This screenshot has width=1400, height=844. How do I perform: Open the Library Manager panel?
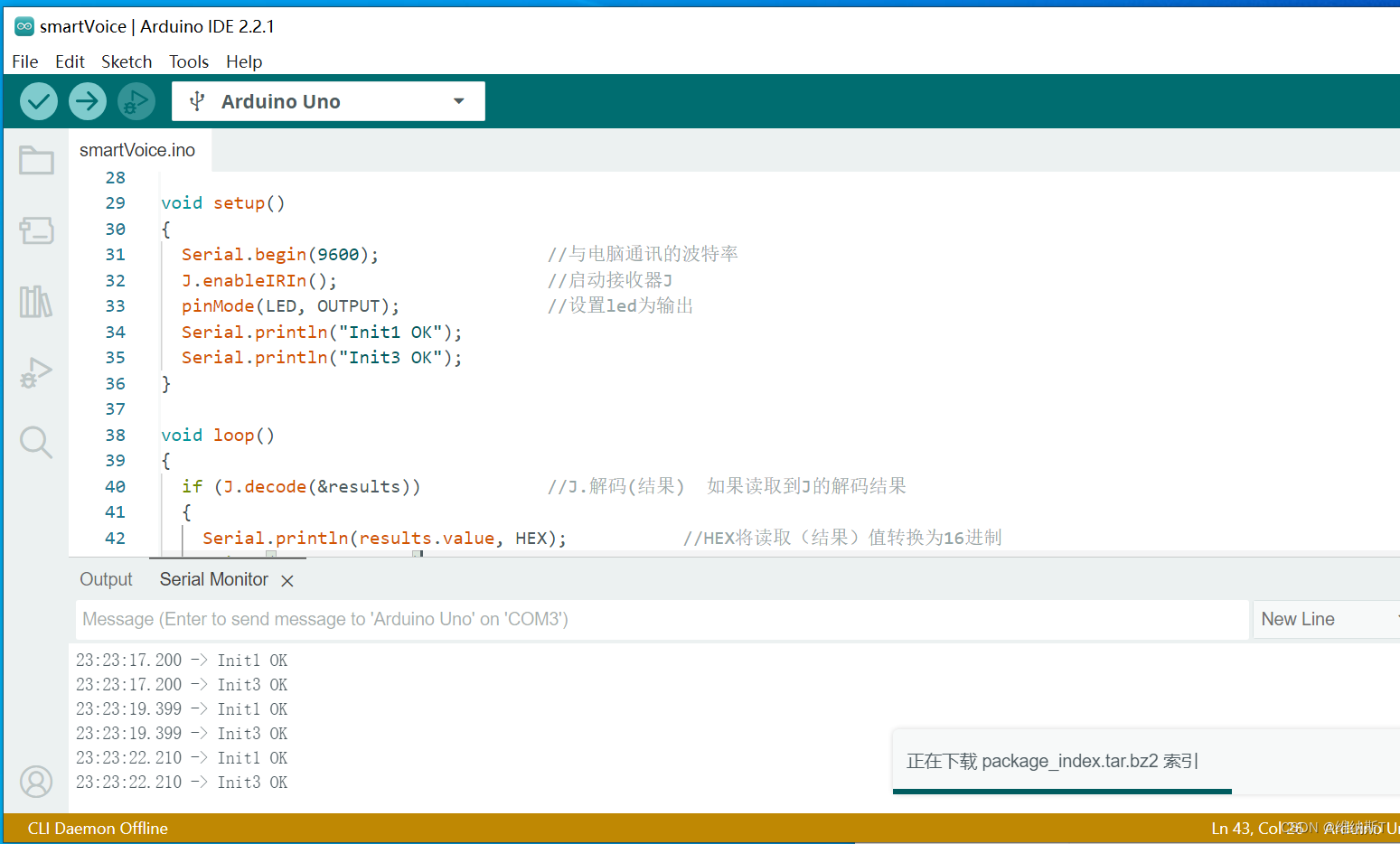tap(36, 301)
